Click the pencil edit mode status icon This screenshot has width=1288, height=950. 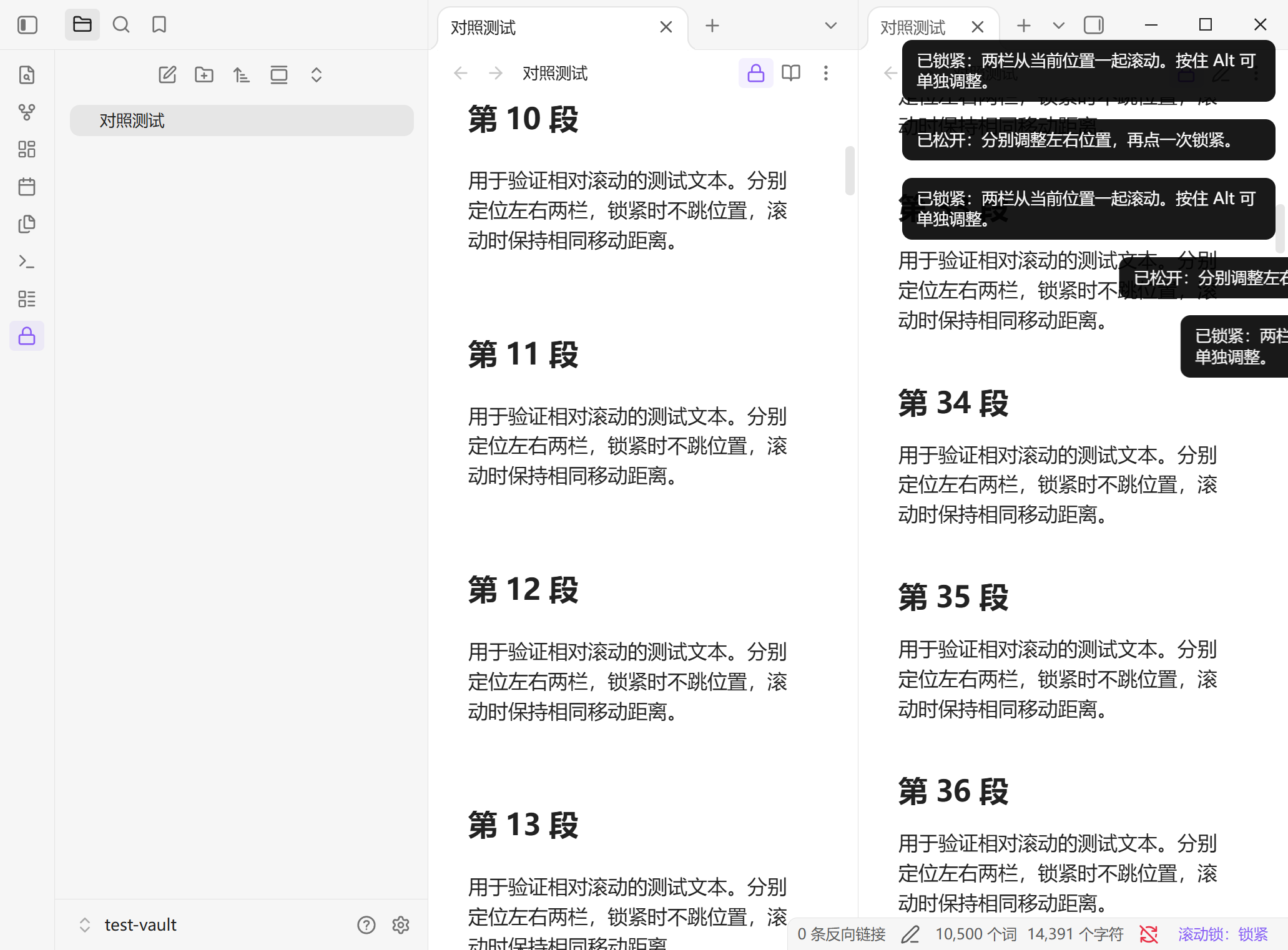911,934
